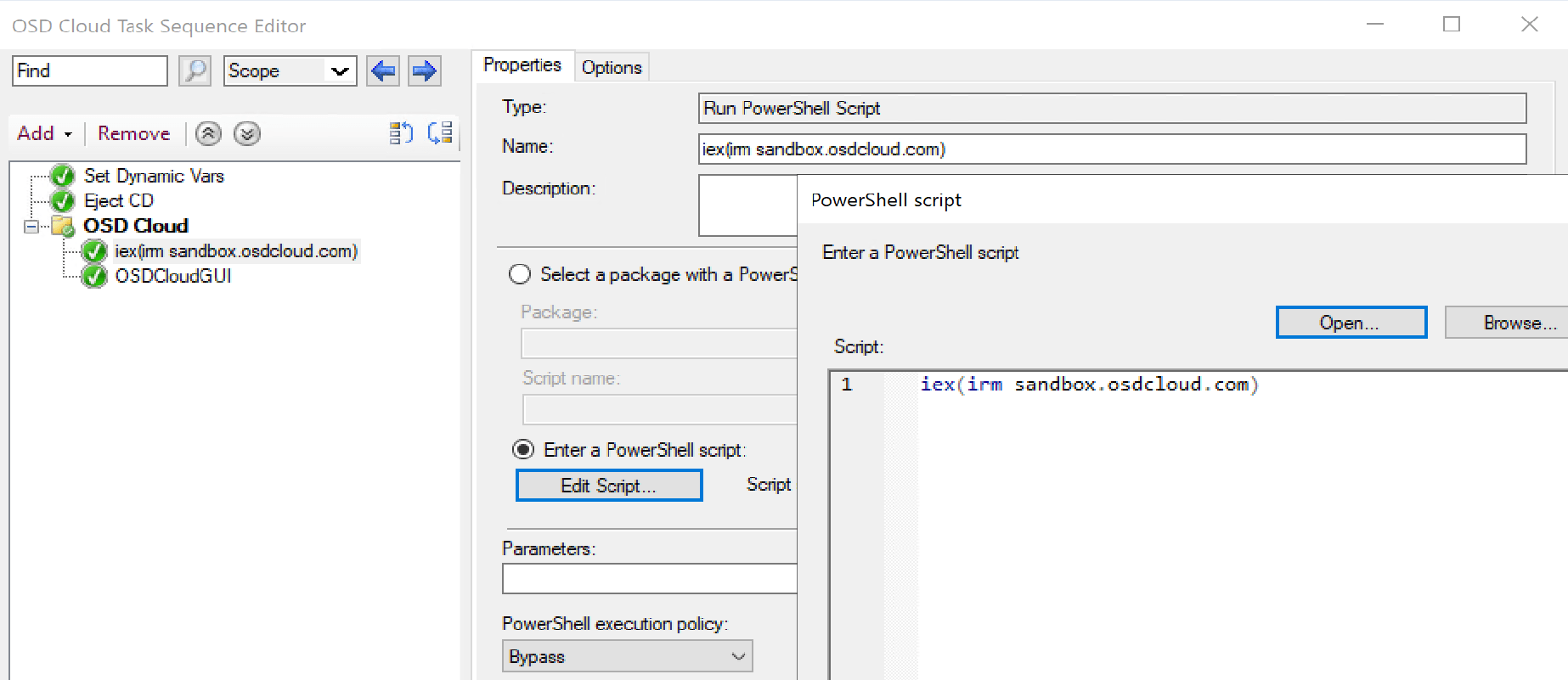Click the Open button in script dialog
1568x680 pixels.
(1351, 323)
